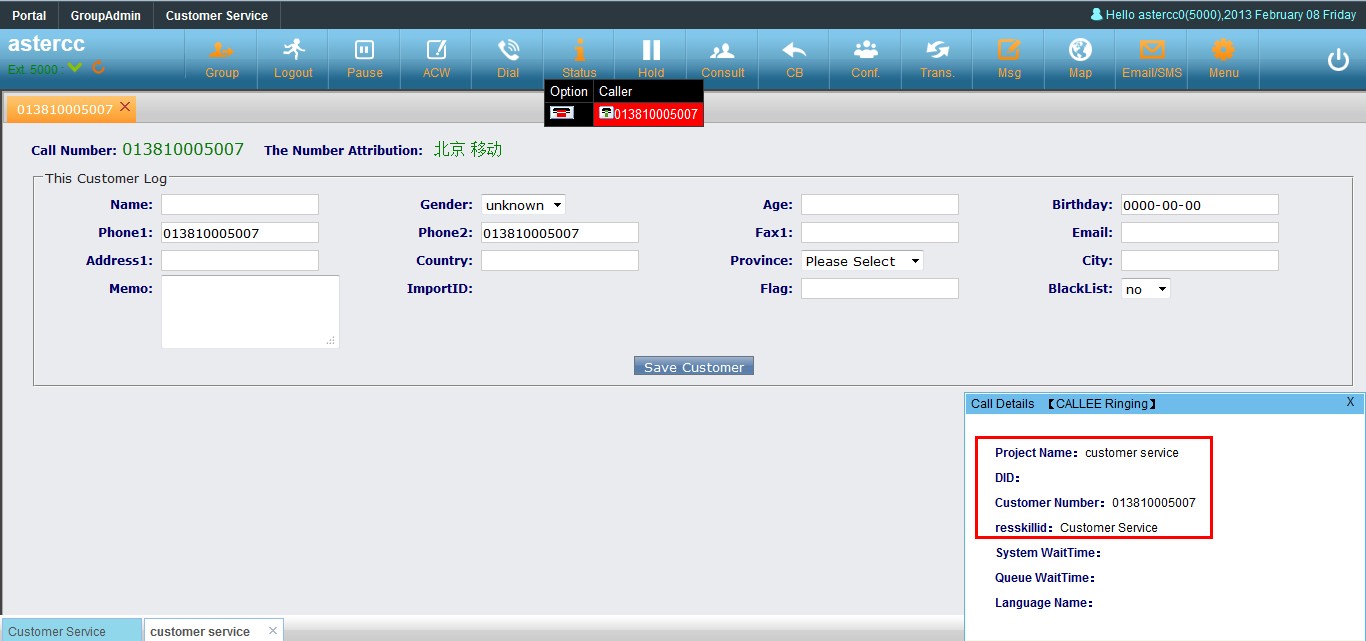Screen dimensions: 1366x641
Task: Click the red hangup phone under Option
Action: [562, 114]
